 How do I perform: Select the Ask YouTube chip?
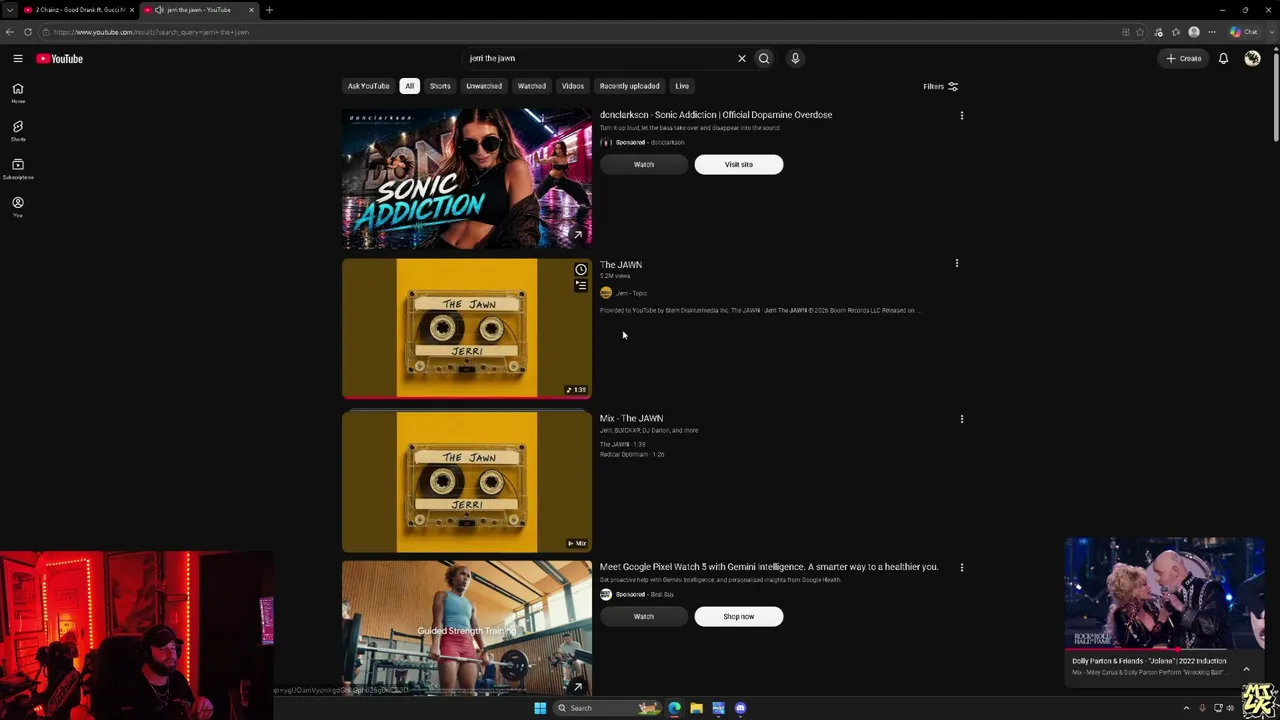coord(369,86)
